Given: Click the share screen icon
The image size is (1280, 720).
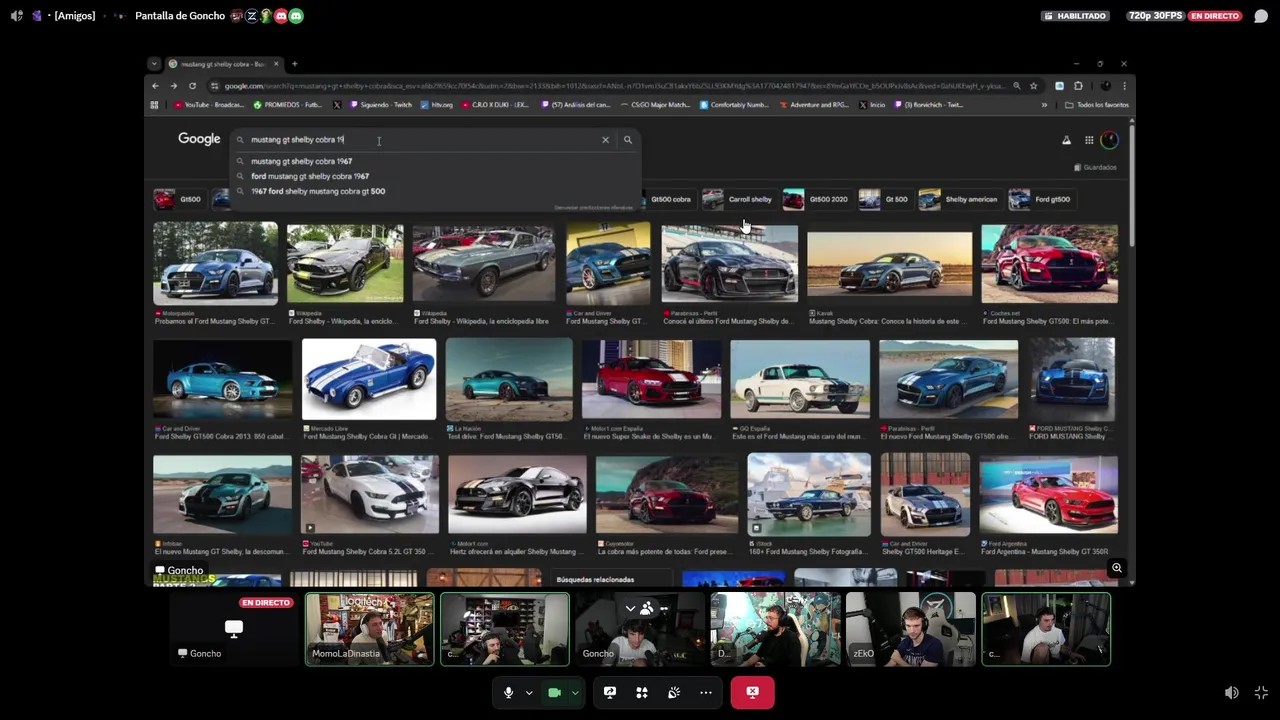Looking at the screenshot, I should 610,692.
